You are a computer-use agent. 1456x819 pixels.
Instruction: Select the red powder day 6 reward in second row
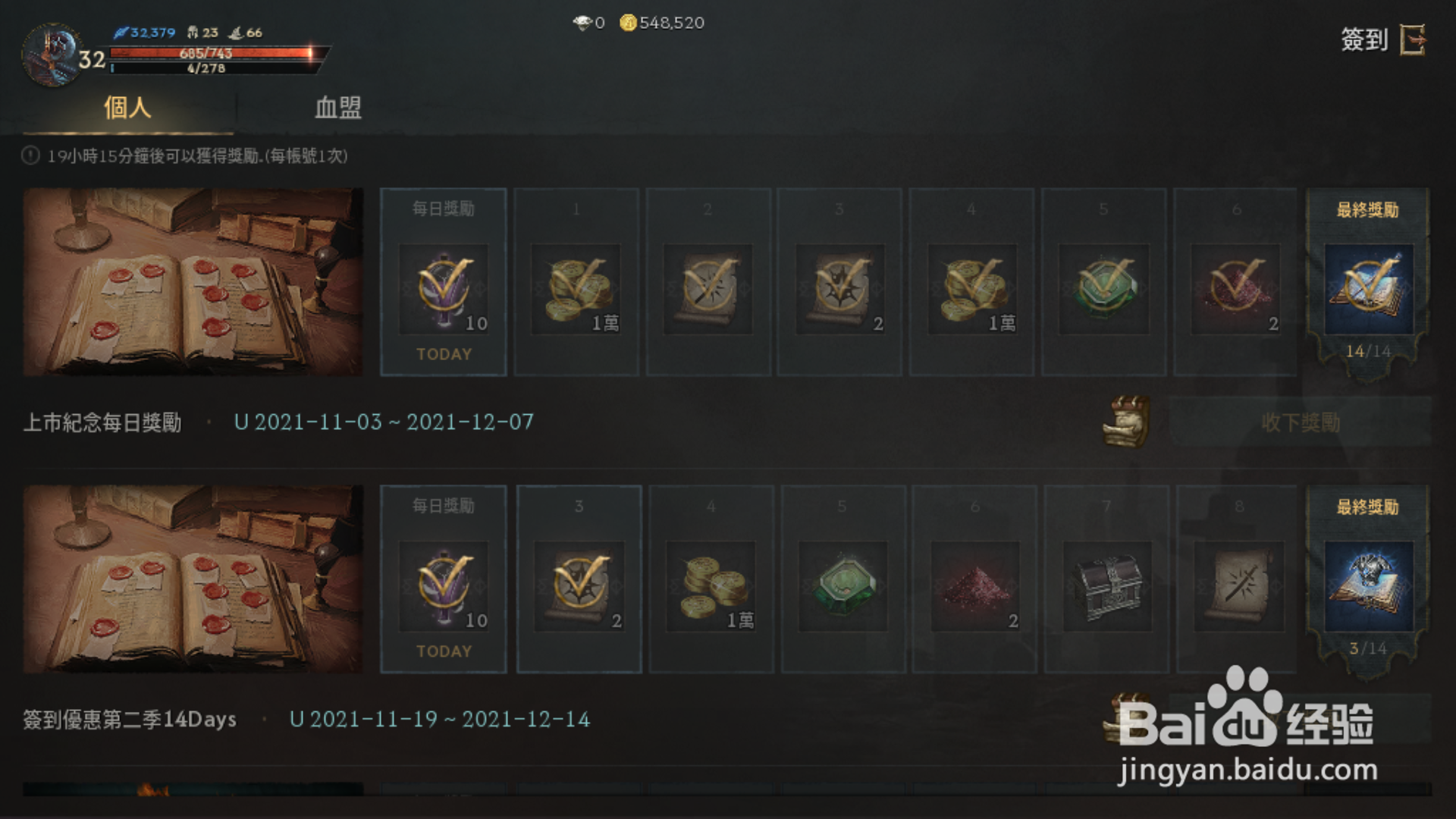point(974,585)
